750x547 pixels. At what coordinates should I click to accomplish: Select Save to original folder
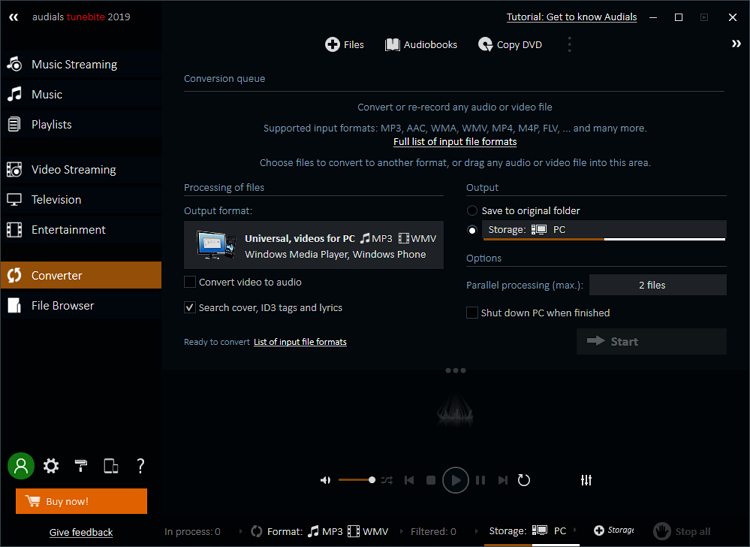pos(472,210)
